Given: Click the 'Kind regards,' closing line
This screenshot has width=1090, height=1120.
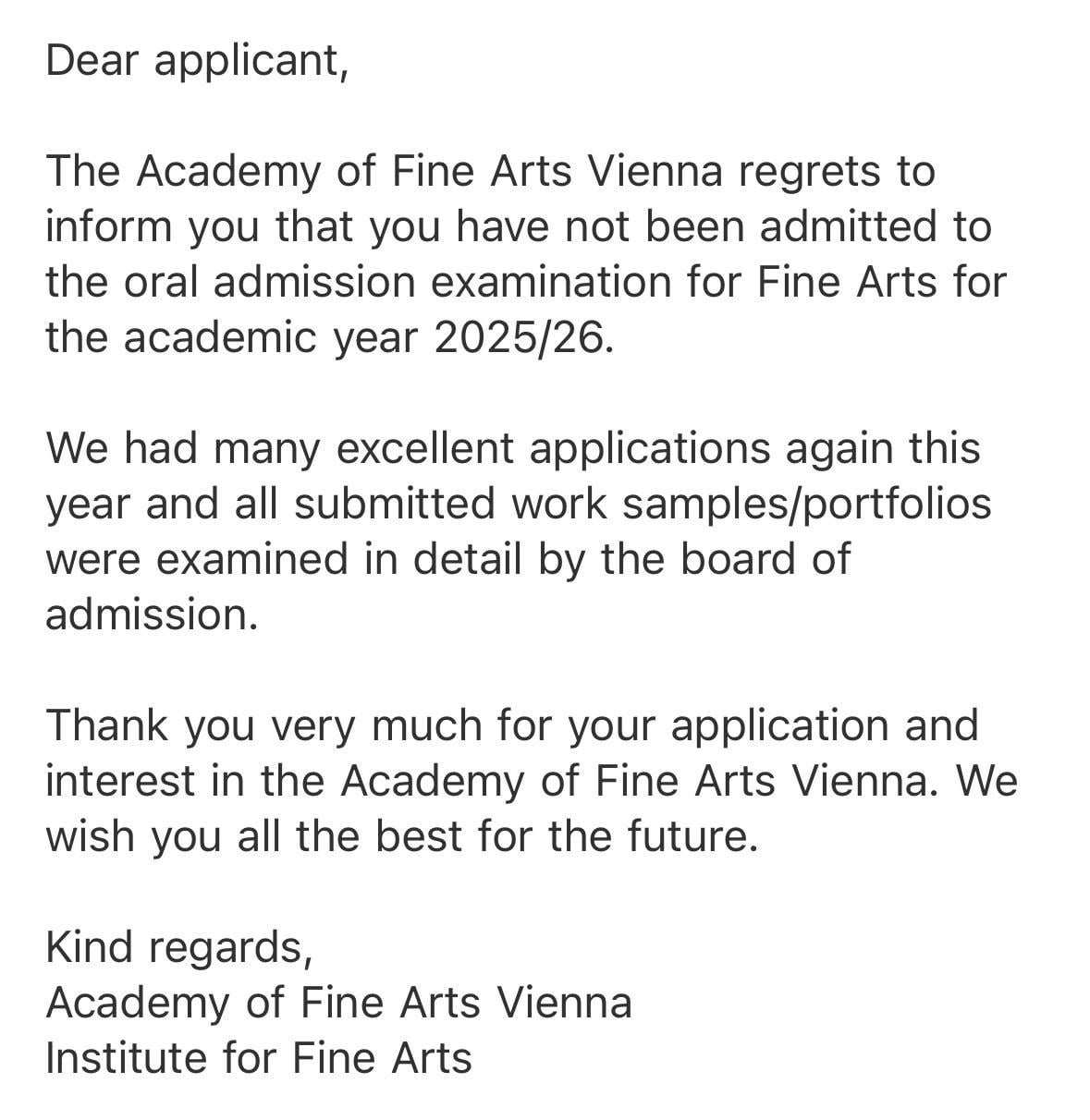Looking at the screenshot, I should pos(179,947).
